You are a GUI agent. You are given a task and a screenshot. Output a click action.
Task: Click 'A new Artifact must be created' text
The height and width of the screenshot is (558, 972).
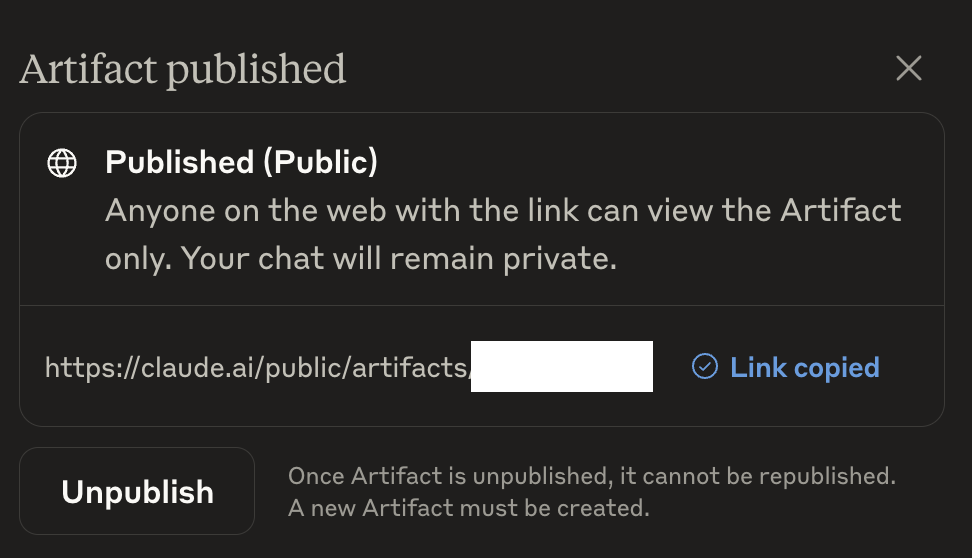469,508
